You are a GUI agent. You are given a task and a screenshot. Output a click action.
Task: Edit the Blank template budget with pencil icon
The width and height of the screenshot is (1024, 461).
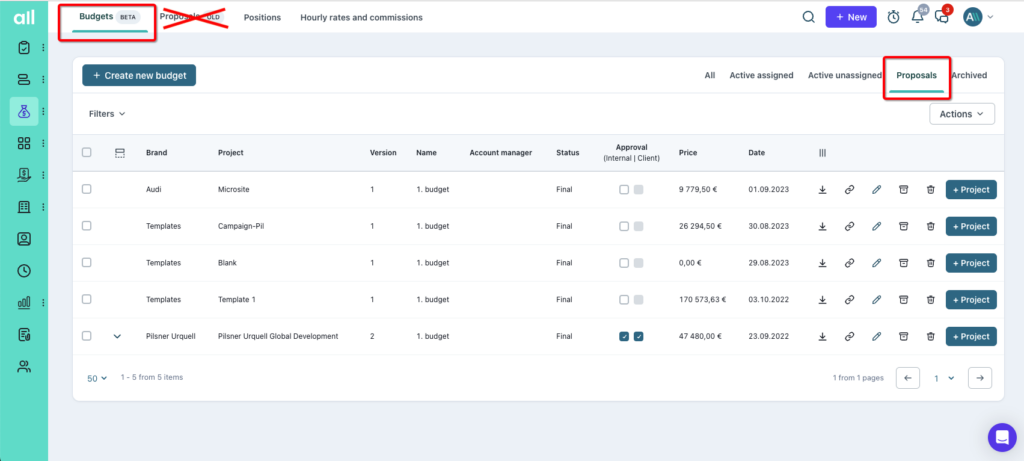[x=876, y=263]
